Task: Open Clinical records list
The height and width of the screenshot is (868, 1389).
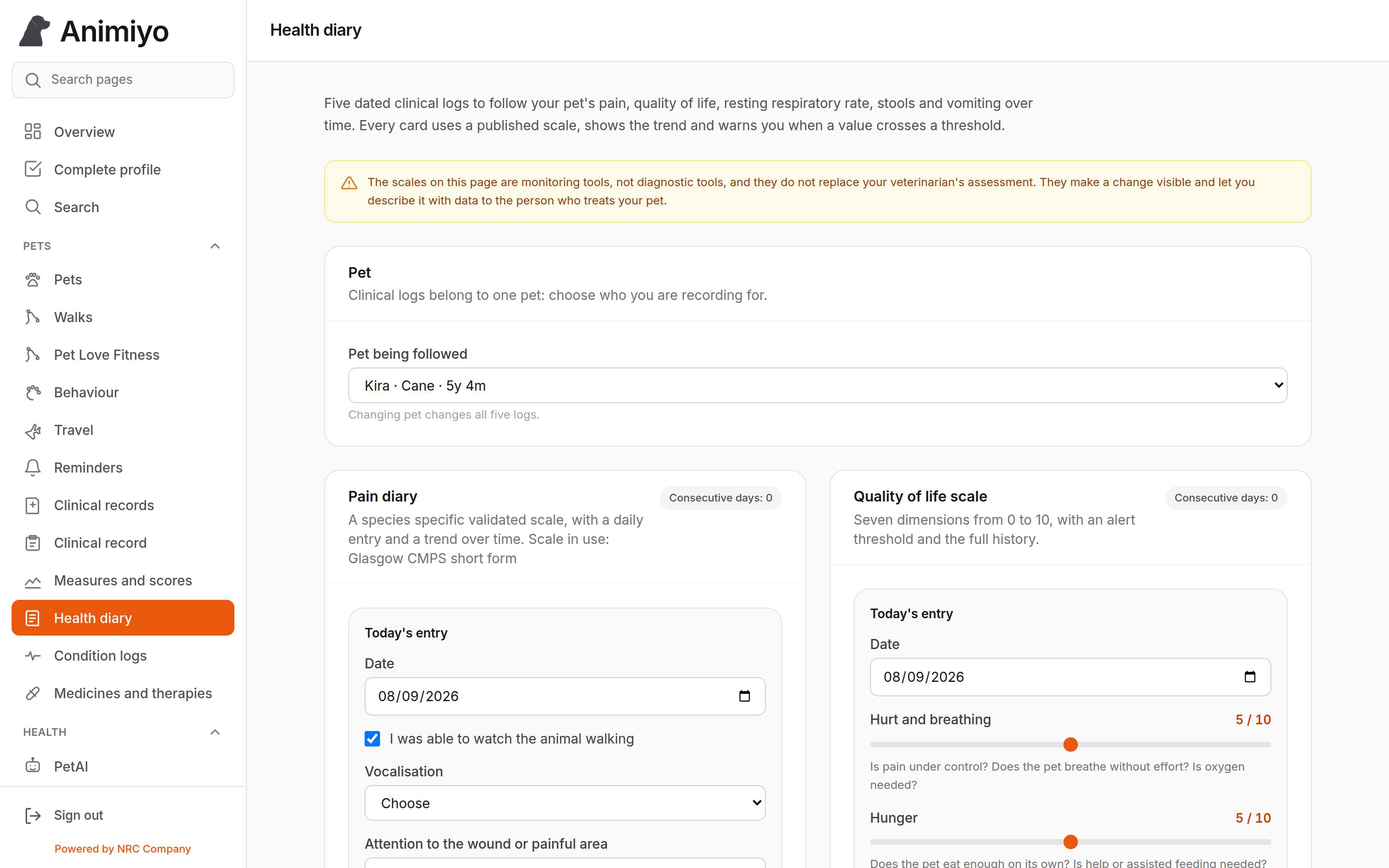Action: tap(123, 505)
